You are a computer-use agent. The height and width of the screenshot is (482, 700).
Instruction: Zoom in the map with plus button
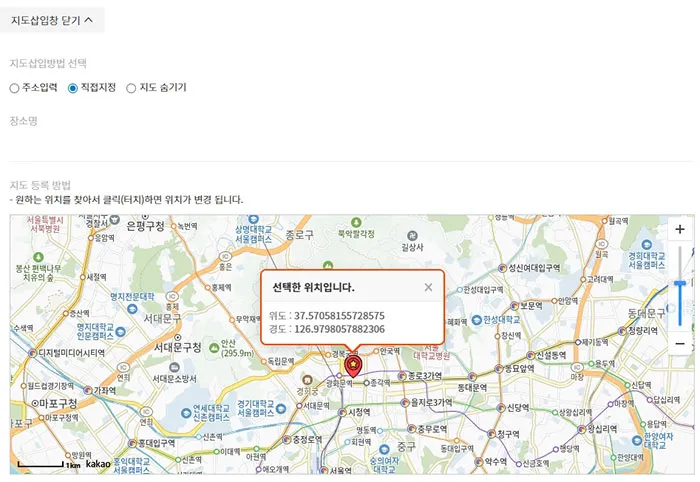[x=680, y=229]
